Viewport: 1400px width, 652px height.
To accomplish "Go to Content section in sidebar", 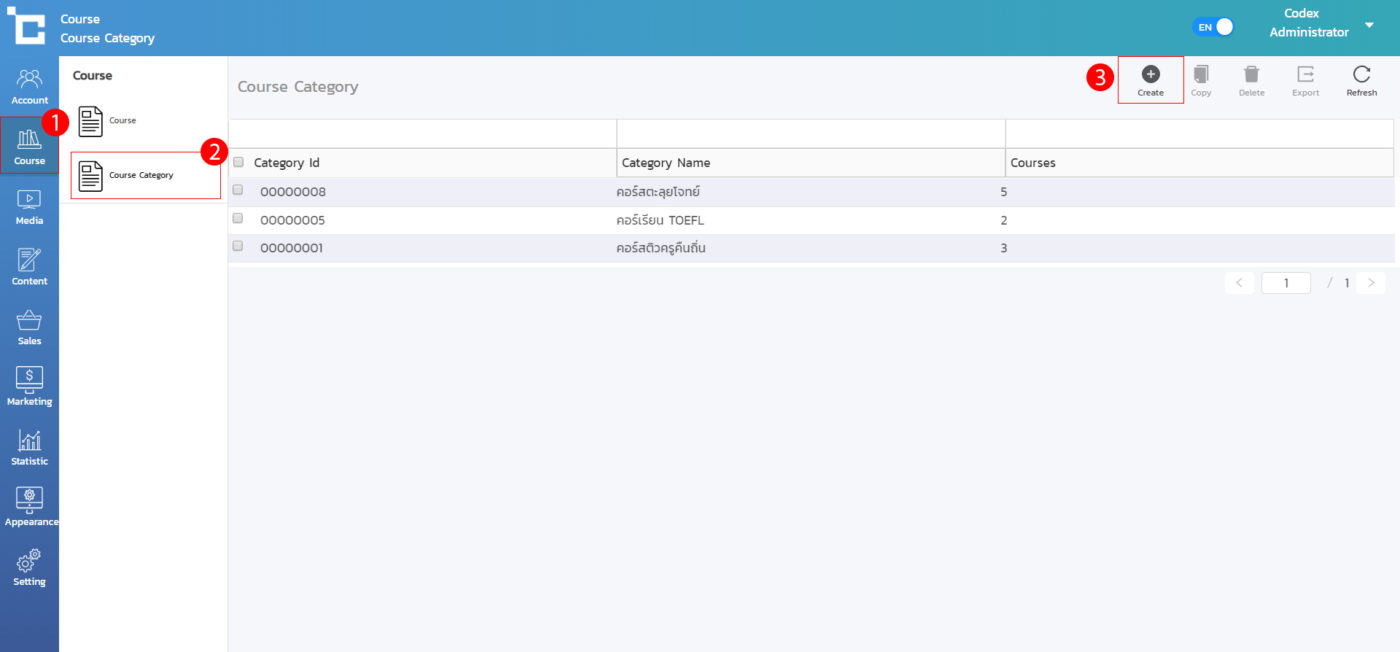I will point(29,266).
